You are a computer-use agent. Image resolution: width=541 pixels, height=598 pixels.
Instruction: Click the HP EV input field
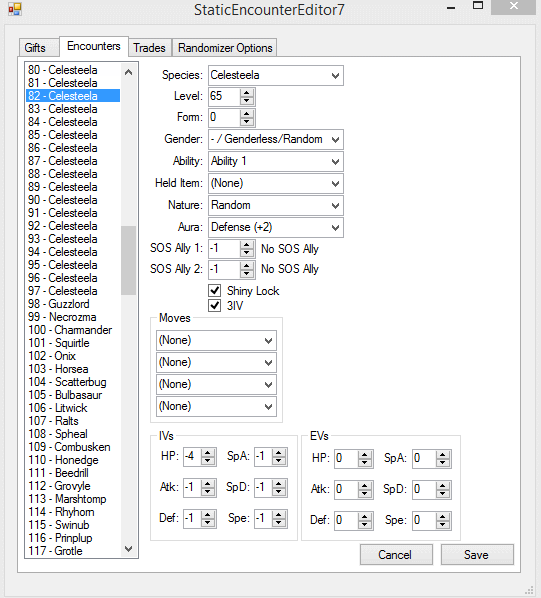point(347,458)
